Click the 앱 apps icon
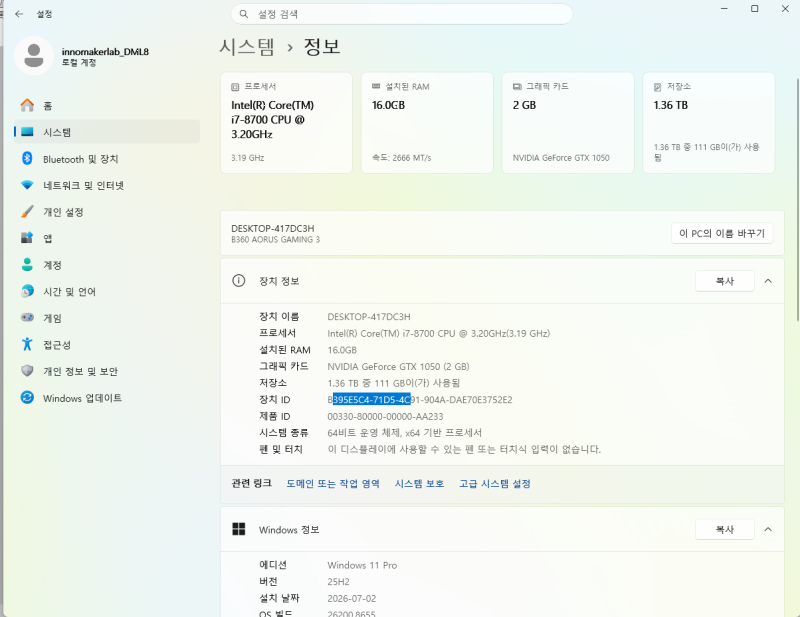 [27, 238]
